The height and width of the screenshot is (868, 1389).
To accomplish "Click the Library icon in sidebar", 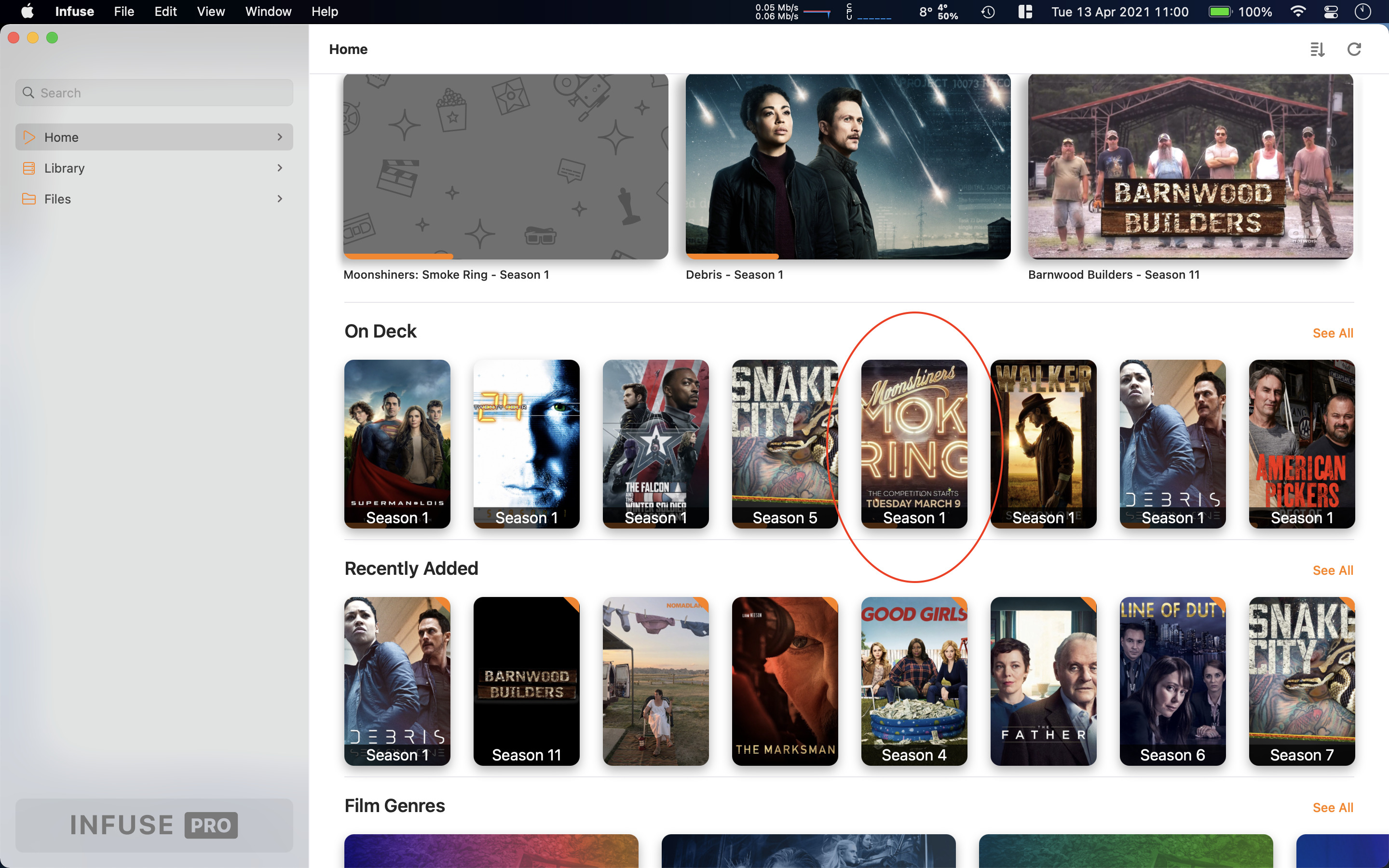I will [29, 168].
